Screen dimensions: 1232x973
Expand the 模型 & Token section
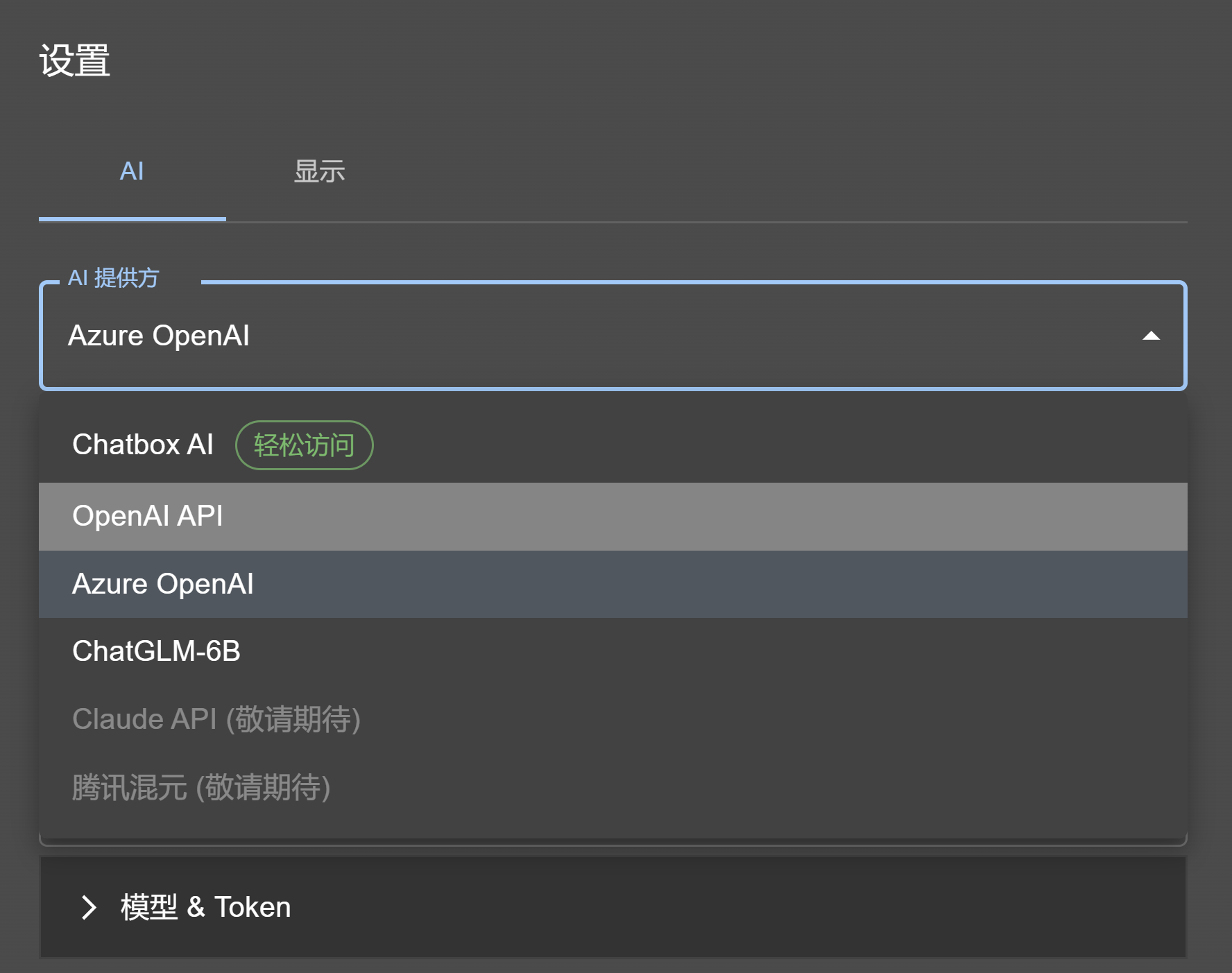click(x=205, y=908)
